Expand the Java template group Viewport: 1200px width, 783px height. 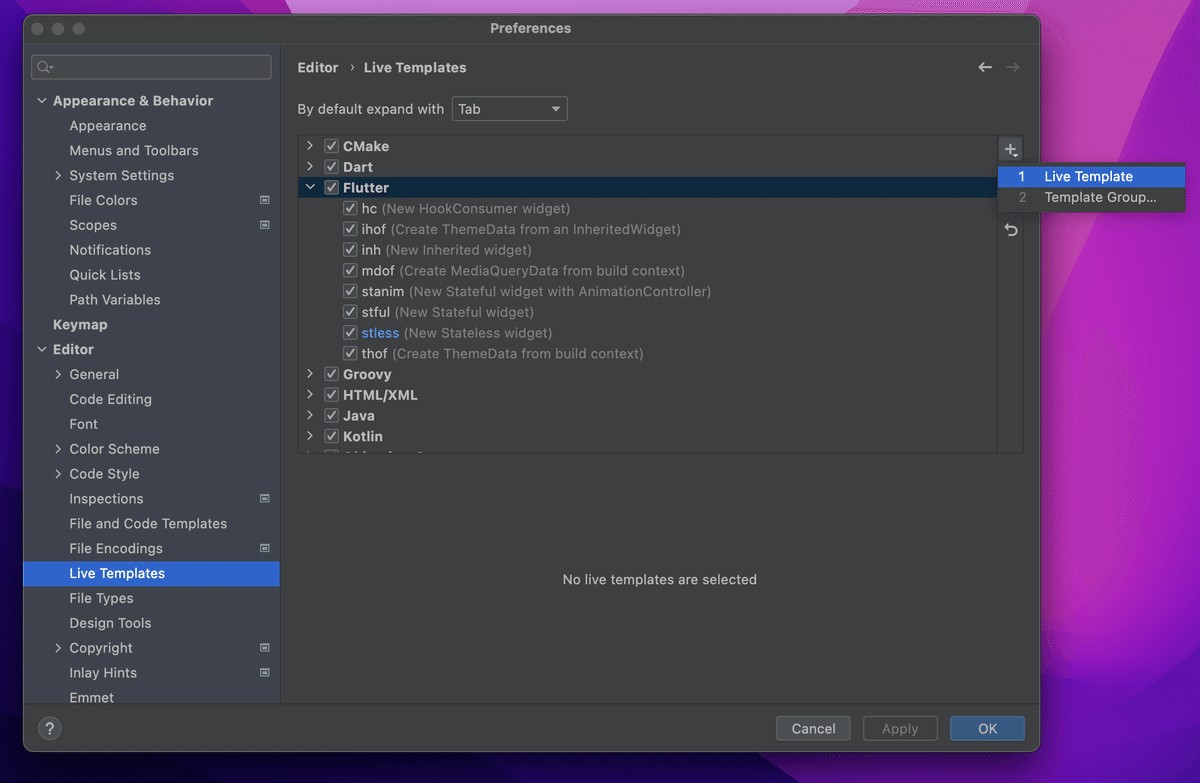(x=310, y=416)
